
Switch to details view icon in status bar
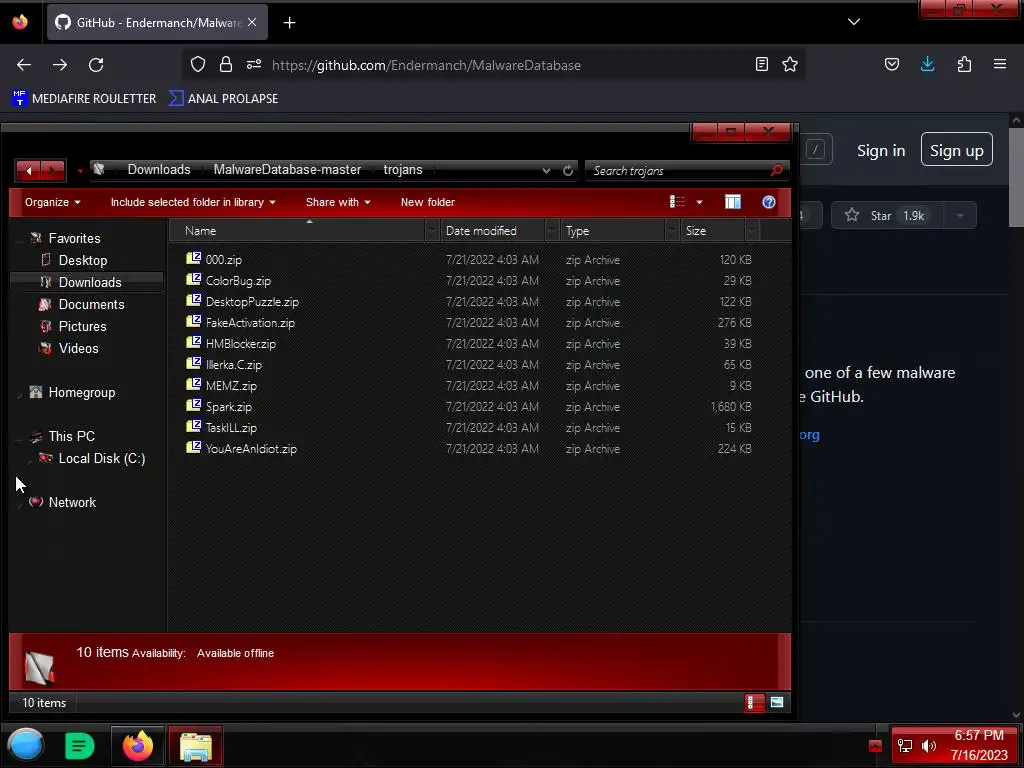tap(754, 703)
